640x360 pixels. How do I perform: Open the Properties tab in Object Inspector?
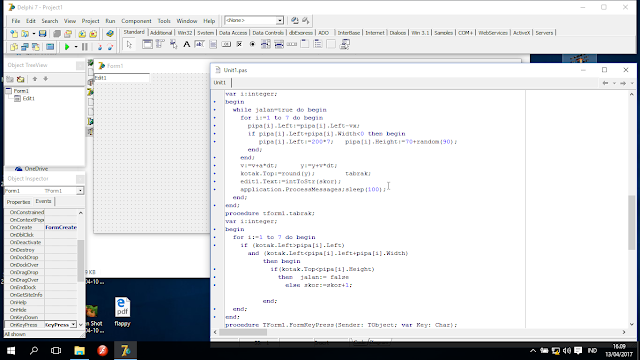[x=18, y=202]
